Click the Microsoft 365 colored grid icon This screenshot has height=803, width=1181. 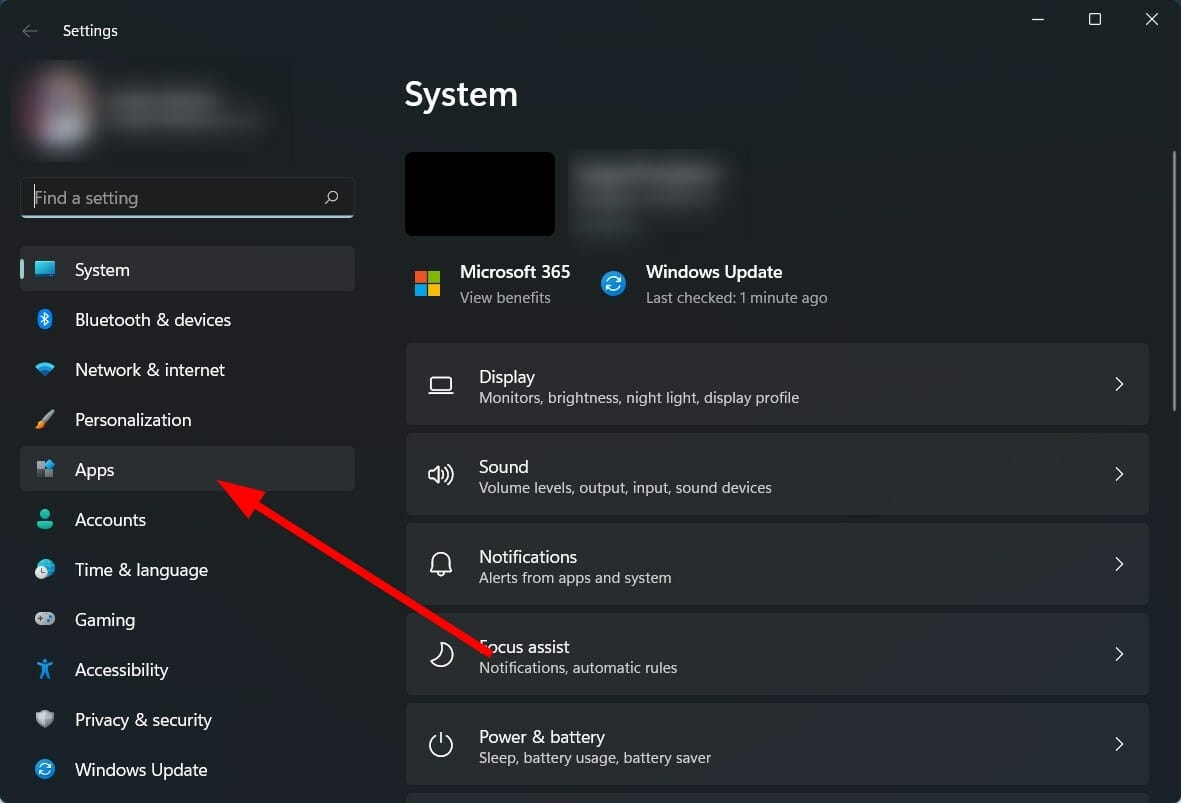tap(427, 283)
